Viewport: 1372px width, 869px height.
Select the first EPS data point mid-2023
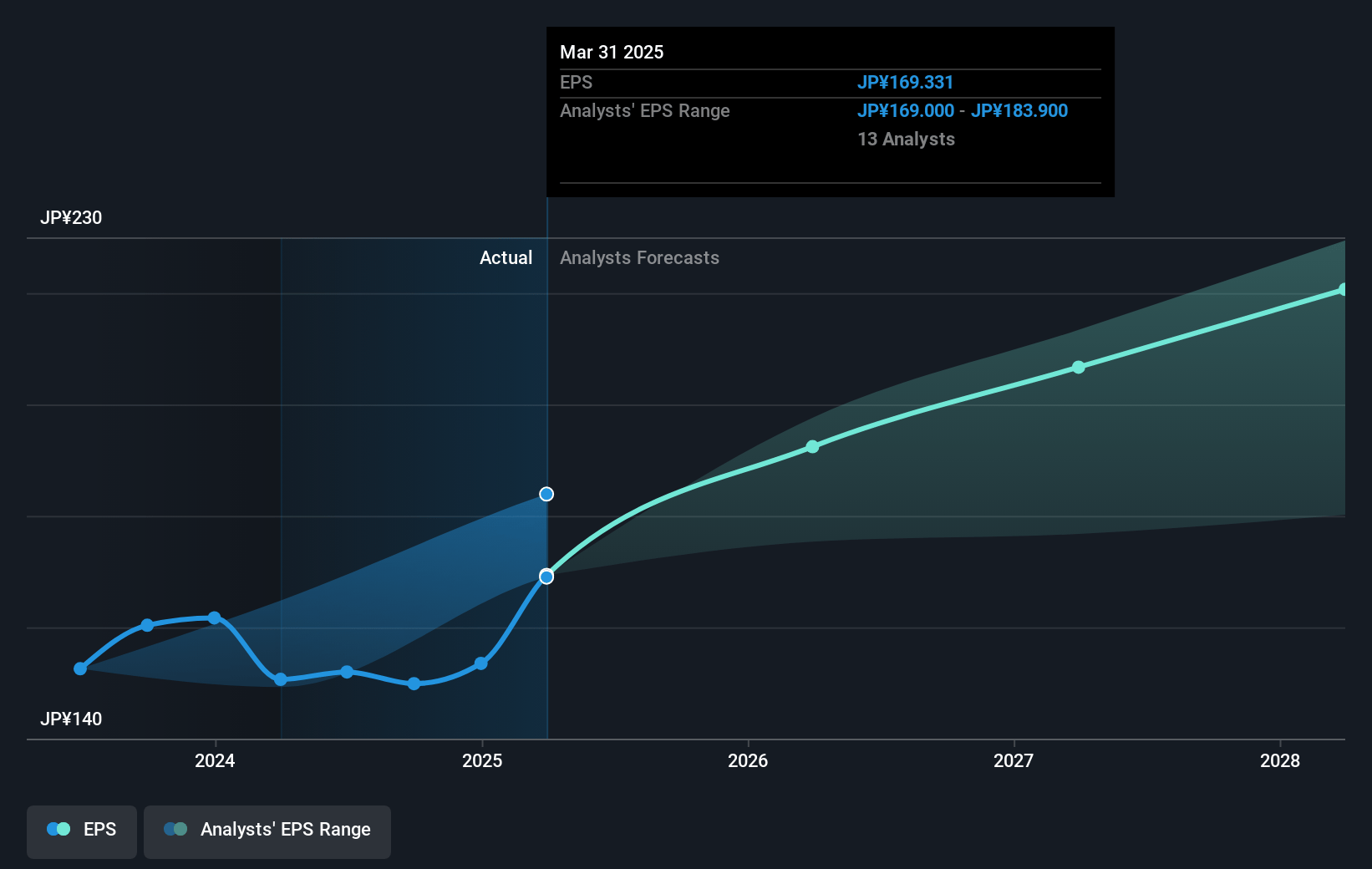(x=80, y=668)
